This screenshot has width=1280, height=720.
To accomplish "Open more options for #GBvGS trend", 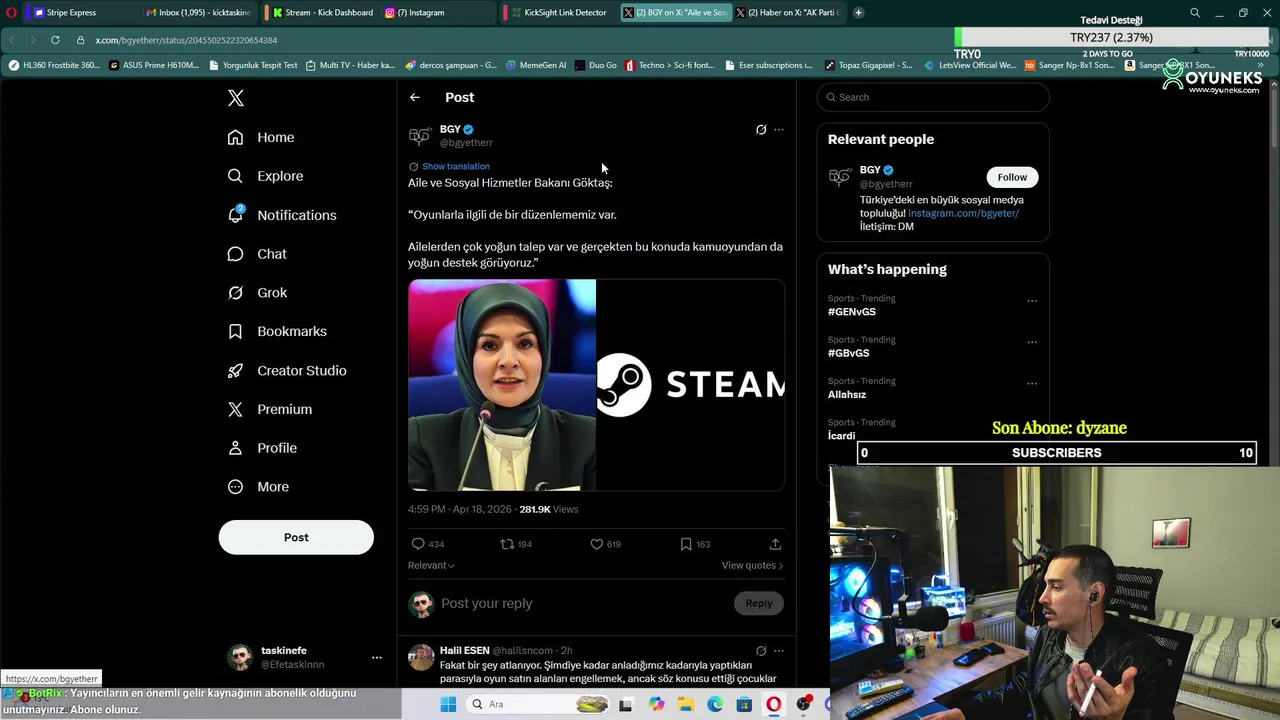I will click(1032, 341).
